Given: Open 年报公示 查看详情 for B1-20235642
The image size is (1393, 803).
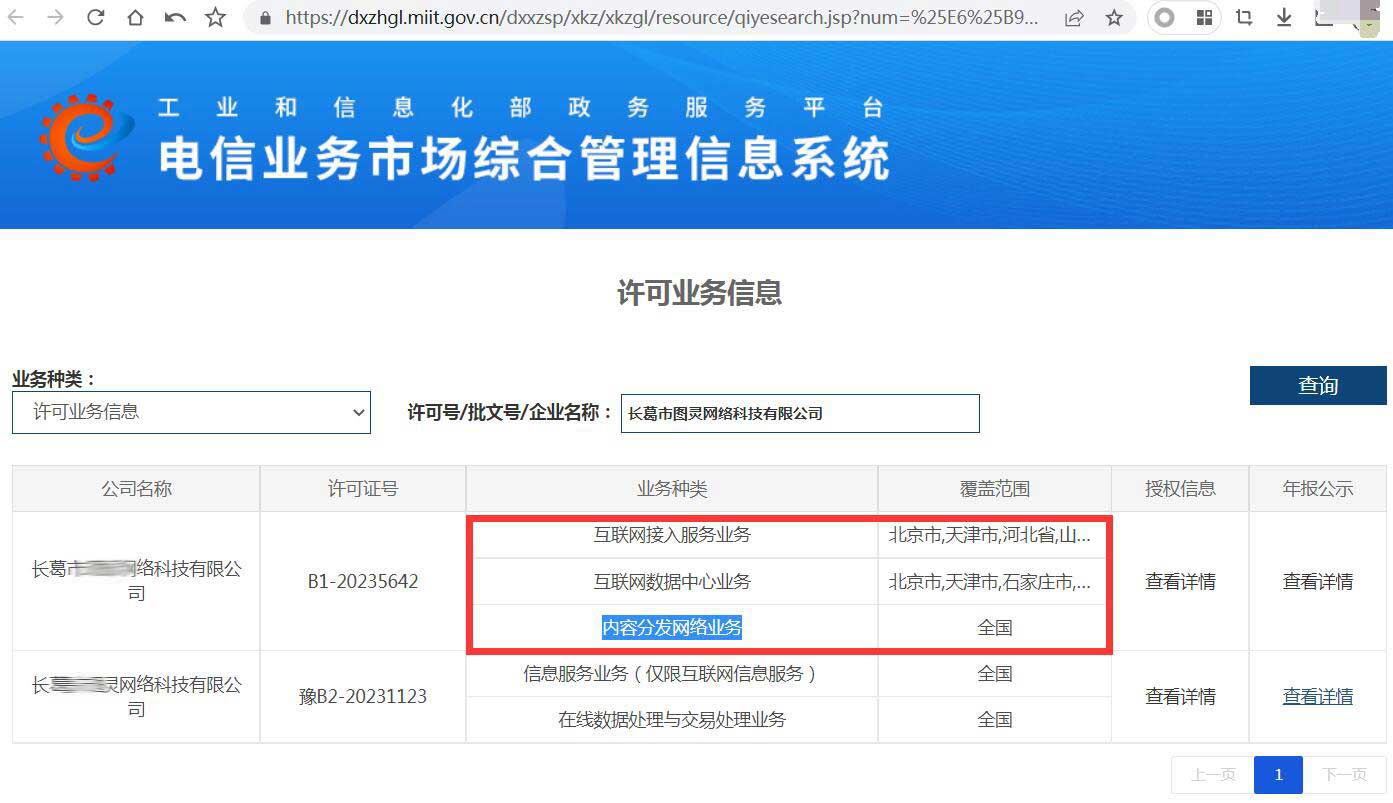Looking at the screenshot, I should [x=1318, y=581].
